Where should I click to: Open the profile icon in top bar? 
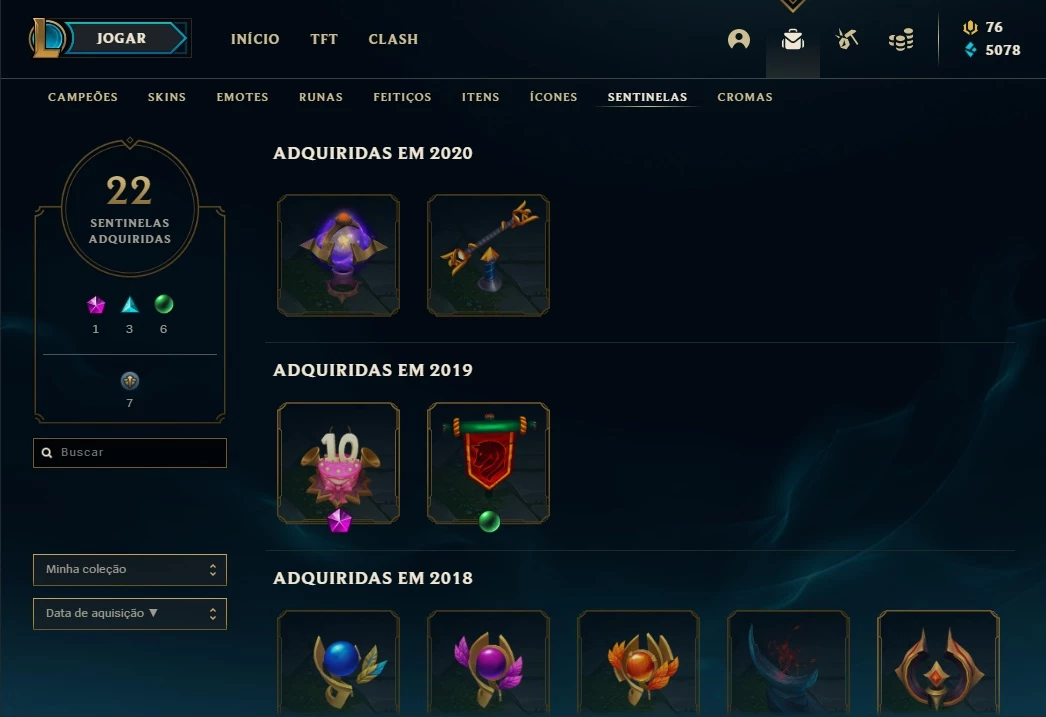point(738,39)
